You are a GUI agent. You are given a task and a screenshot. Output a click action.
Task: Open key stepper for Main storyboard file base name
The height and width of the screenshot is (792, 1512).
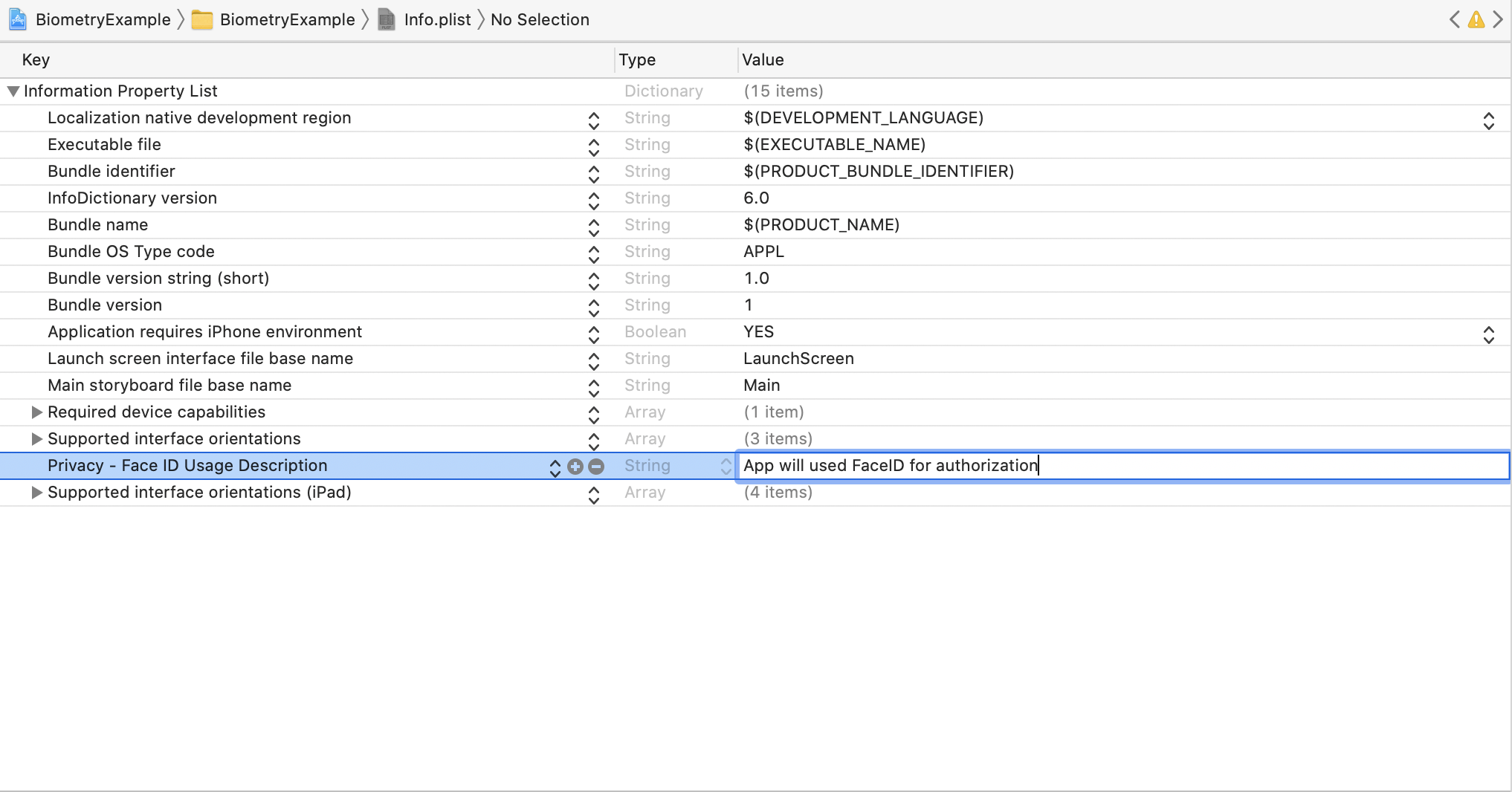point(593,388)
